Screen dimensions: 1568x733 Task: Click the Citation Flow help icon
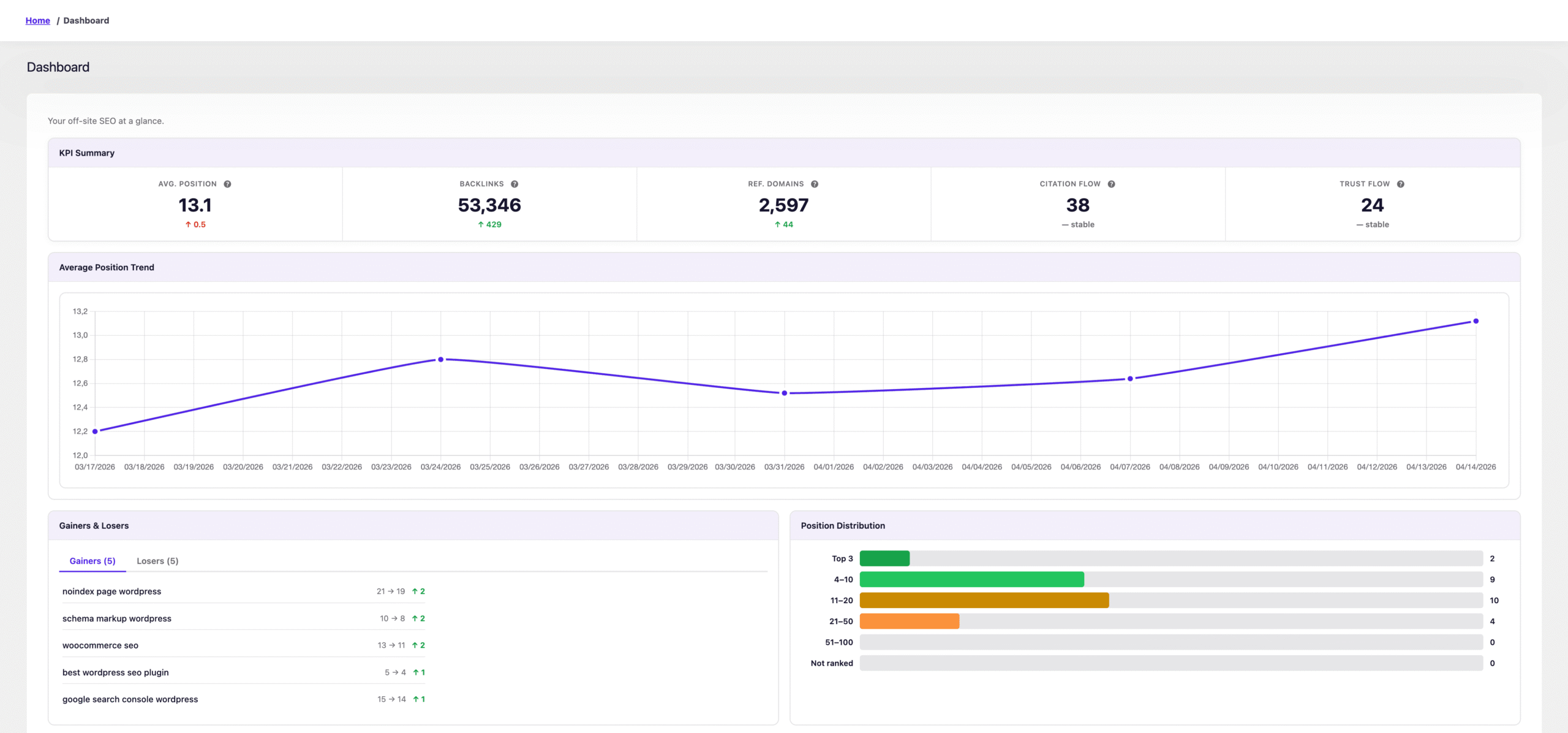[1111, 184]
